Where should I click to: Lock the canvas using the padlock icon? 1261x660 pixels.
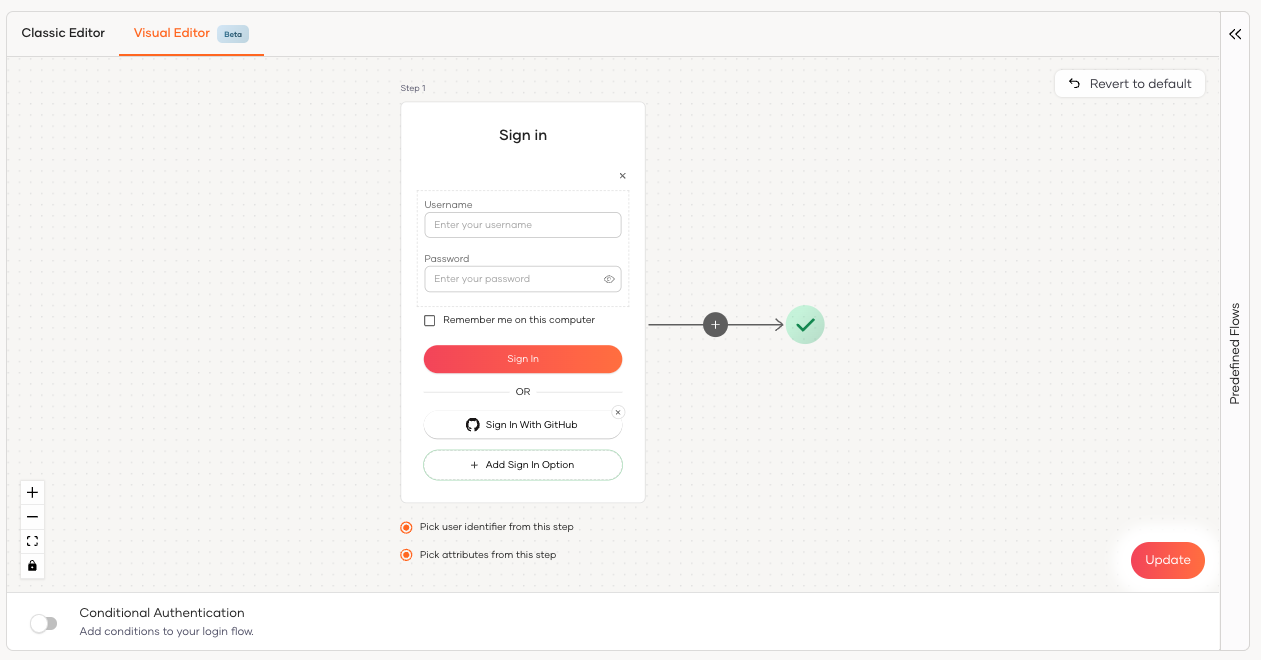[32, 565]
